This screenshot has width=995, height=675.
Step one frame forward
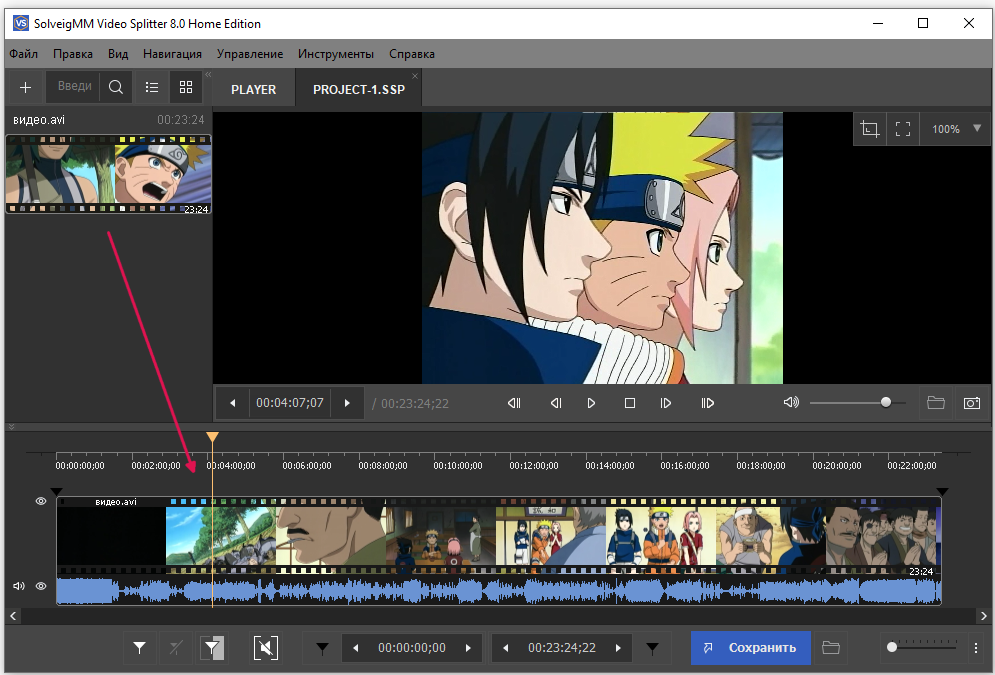tap(666, 403)
